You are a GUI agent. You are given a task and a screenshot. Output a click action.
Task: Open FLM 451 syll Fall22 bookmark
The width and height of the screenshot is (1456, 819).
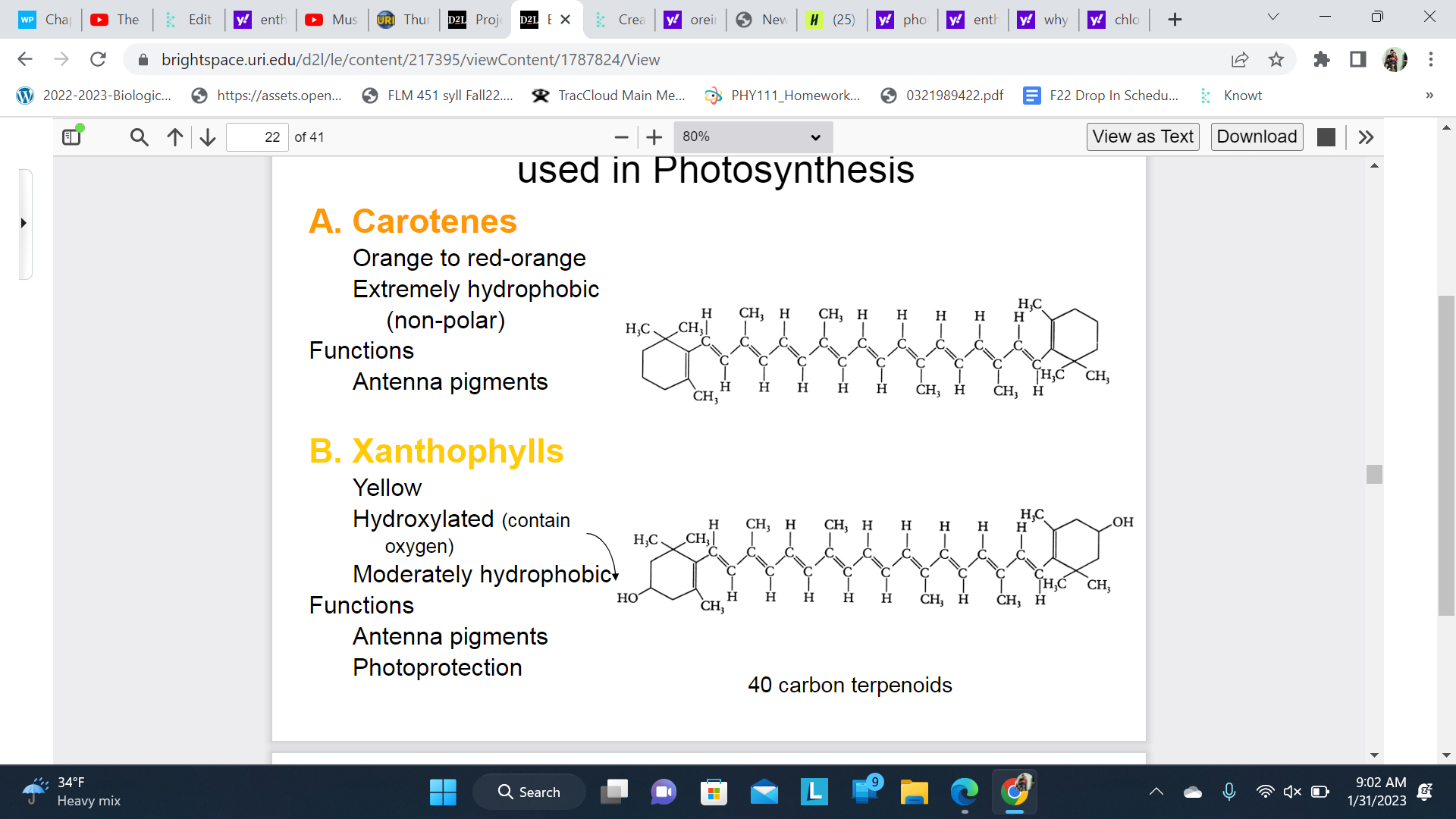coord(438,96)
